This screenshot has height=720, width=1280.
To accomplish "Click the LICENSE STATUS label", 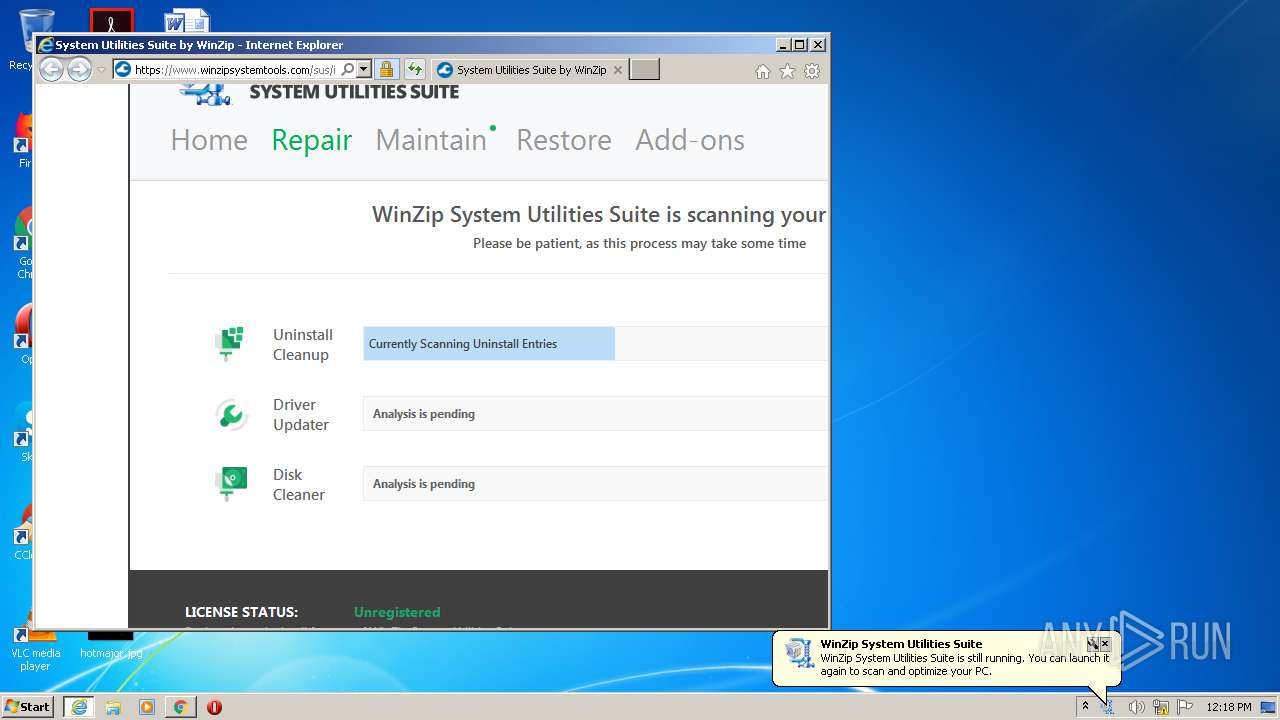I will [241, 612].
